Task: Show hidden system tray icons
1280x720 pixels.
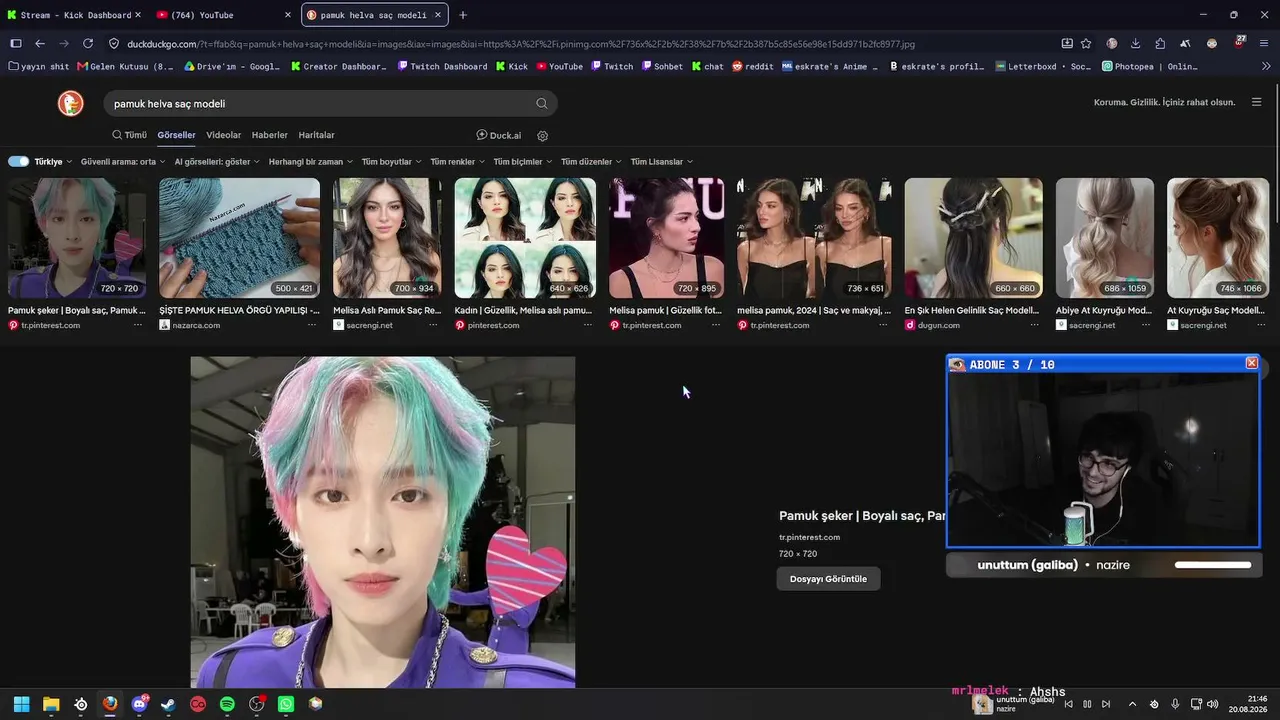Action: (1132, 704)
